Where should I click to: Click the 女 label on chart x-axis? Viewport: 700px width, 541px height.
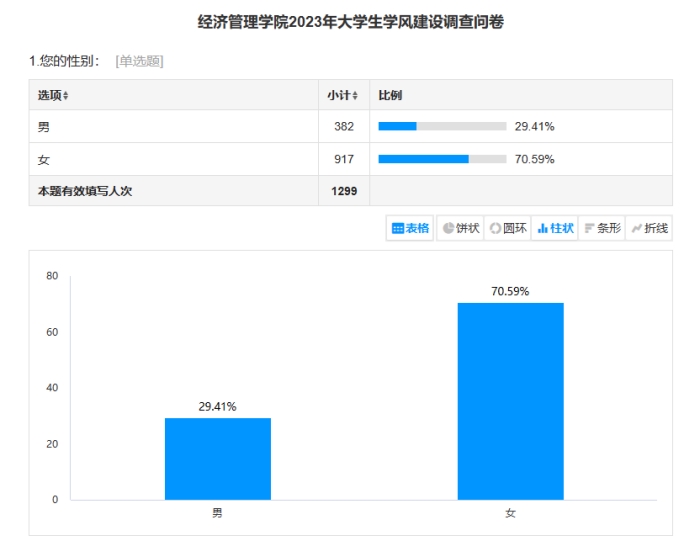coord(510,513)
